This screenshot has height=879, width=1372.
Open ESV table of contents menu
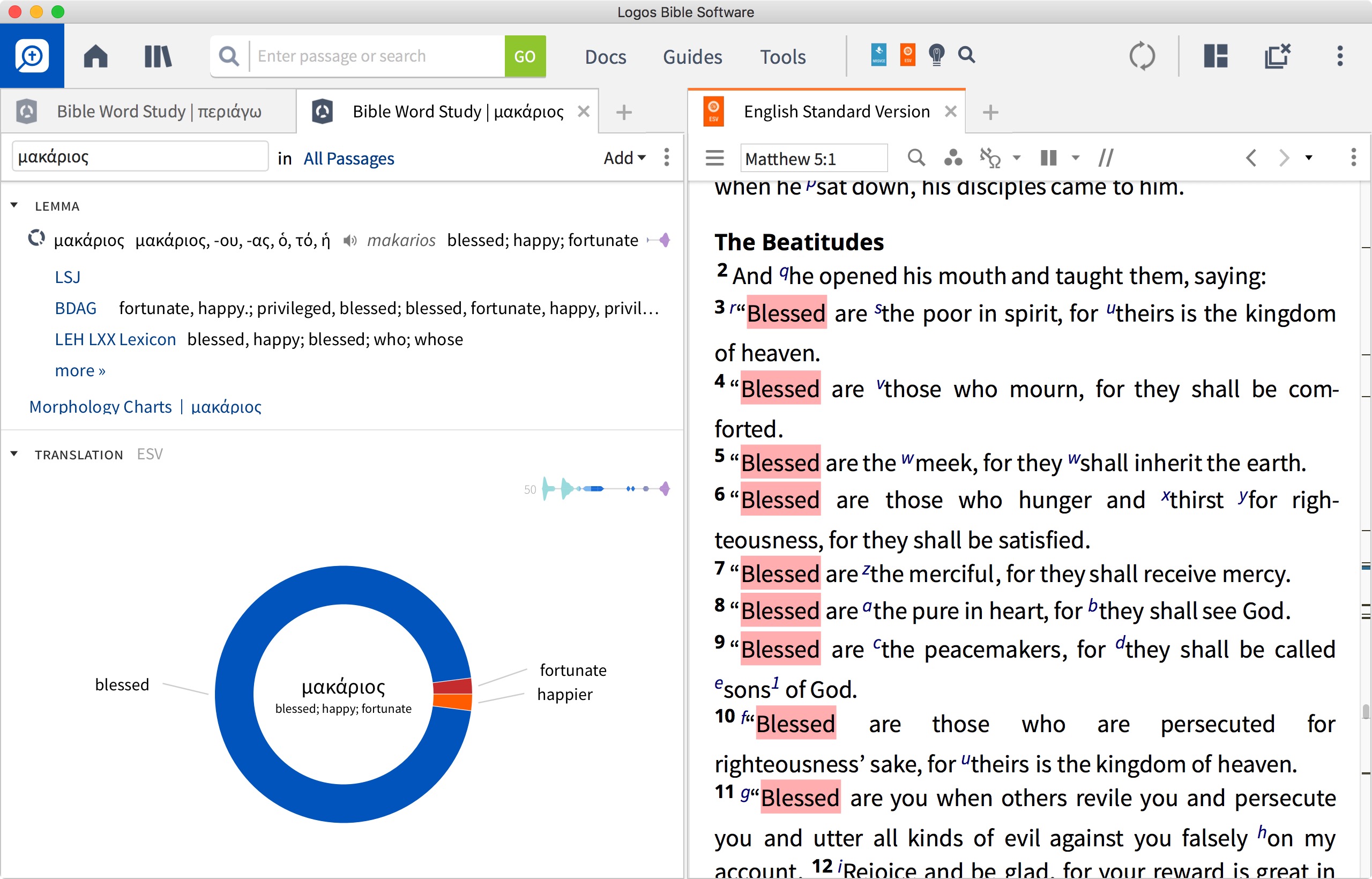pyautogui.click(x=714, y=158)
